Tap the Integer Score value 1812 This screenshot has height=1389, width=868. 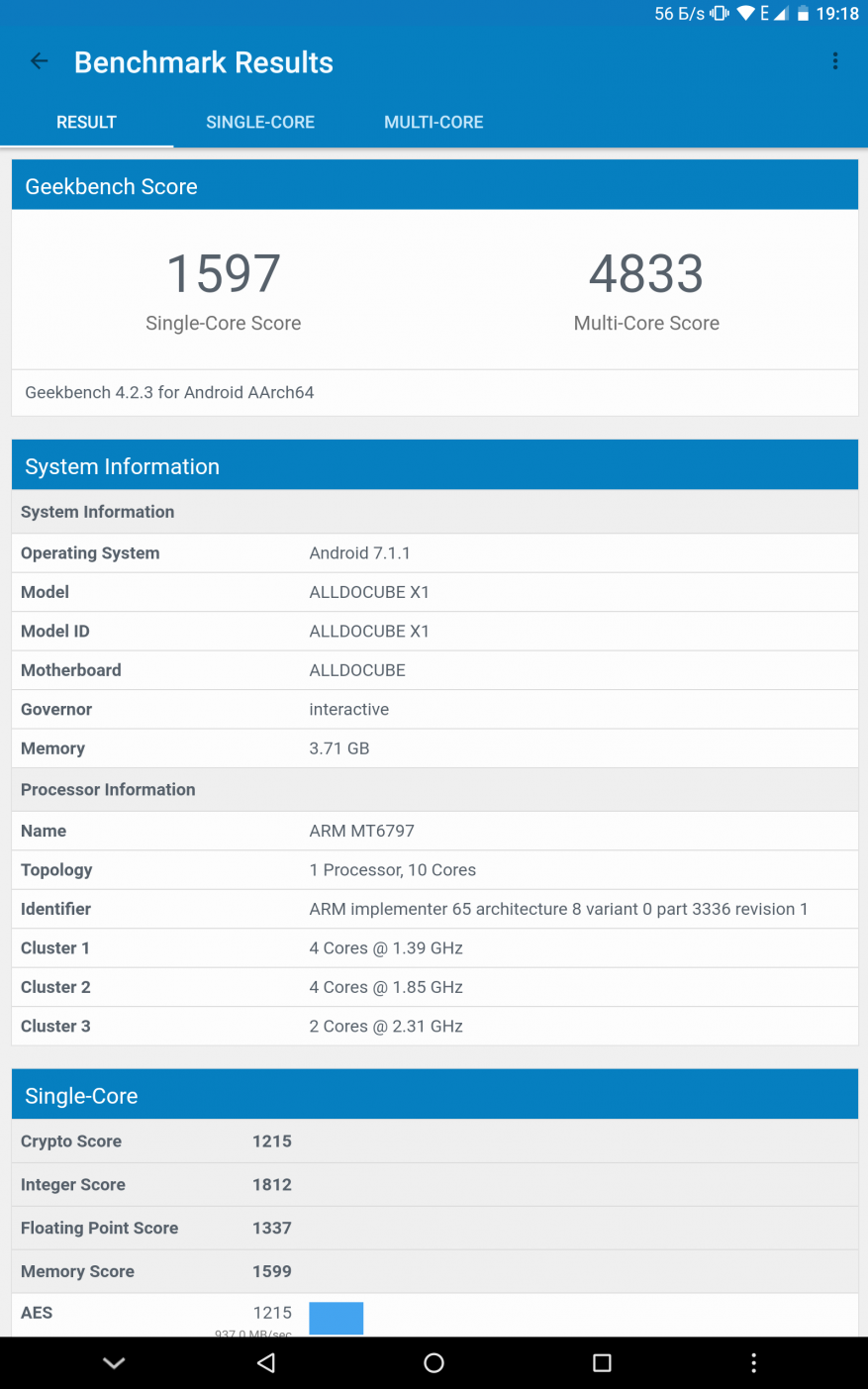pos(272,1184)
